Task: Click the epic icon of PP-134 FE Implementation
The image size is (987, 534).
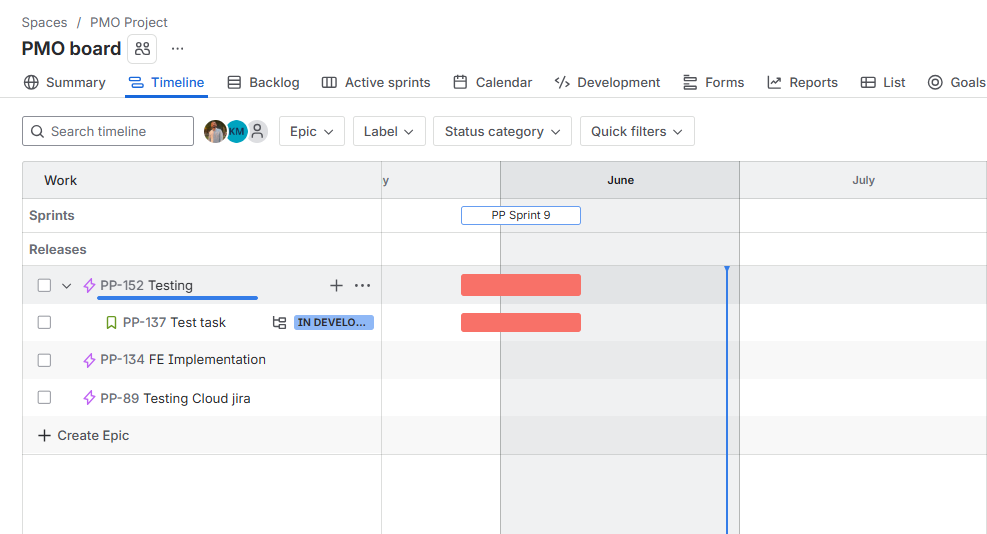Action: point(89,360)
